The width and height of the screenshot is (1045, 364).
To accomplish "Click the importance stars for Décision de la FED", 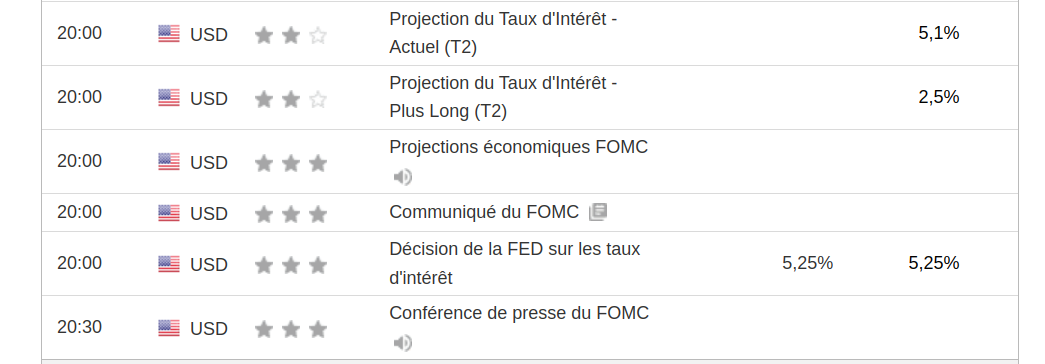I will click(x=291, y=265).
